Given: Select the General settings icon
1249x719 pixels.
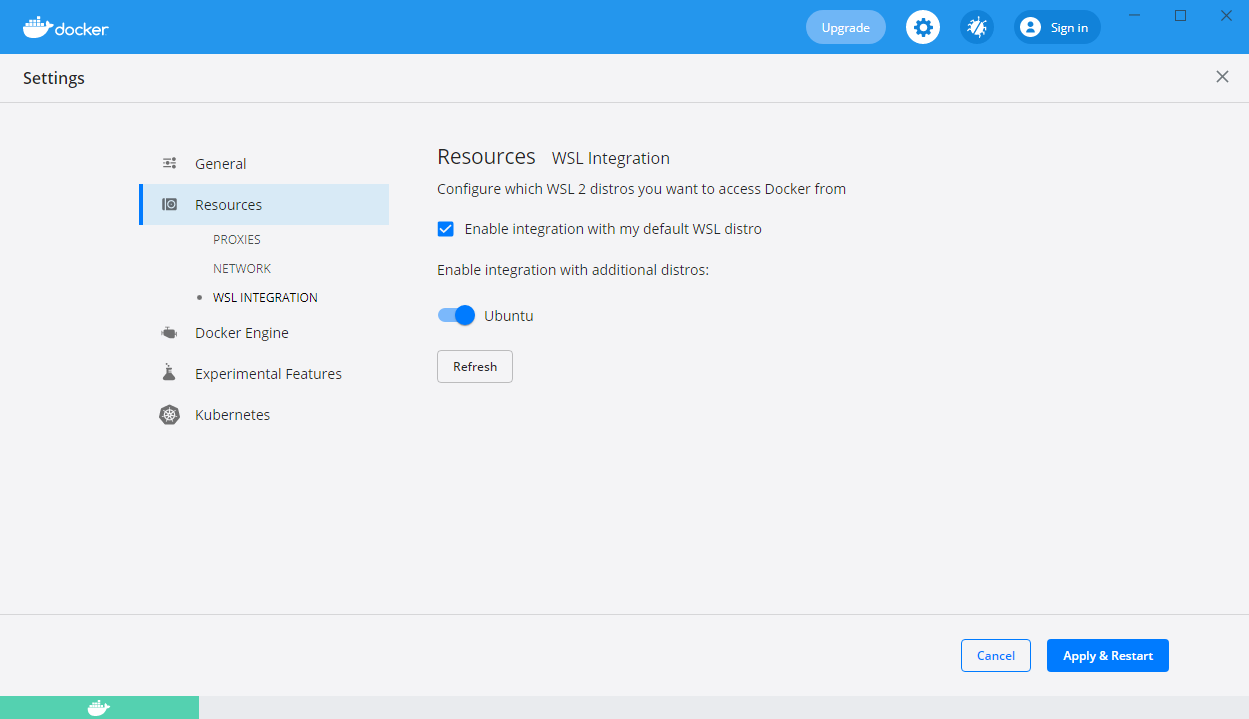Looking at the screenshot, I should [x=169, y=162].
